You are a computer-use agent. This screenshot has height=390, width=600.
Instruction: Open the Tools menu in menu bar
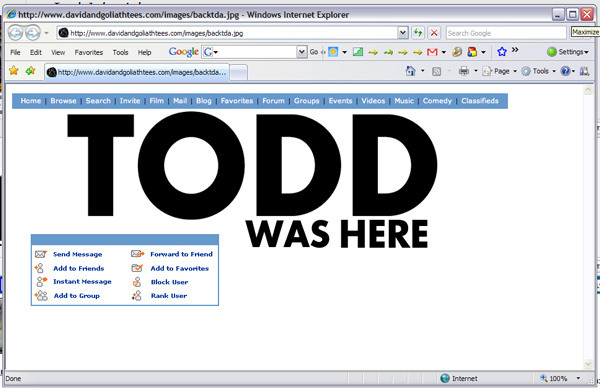[120, 52]
